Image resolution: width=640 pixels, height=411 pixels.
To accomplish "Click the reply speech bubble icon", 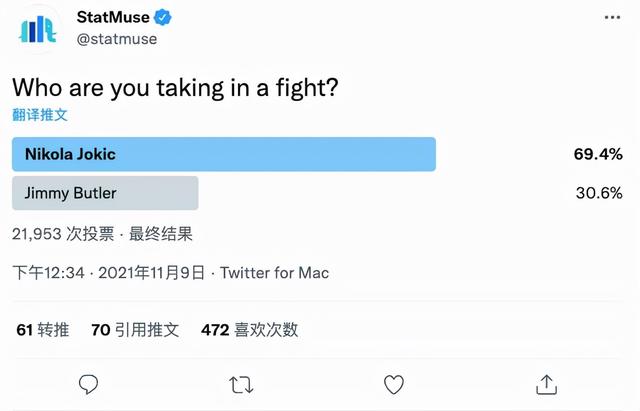I will 88,384.
